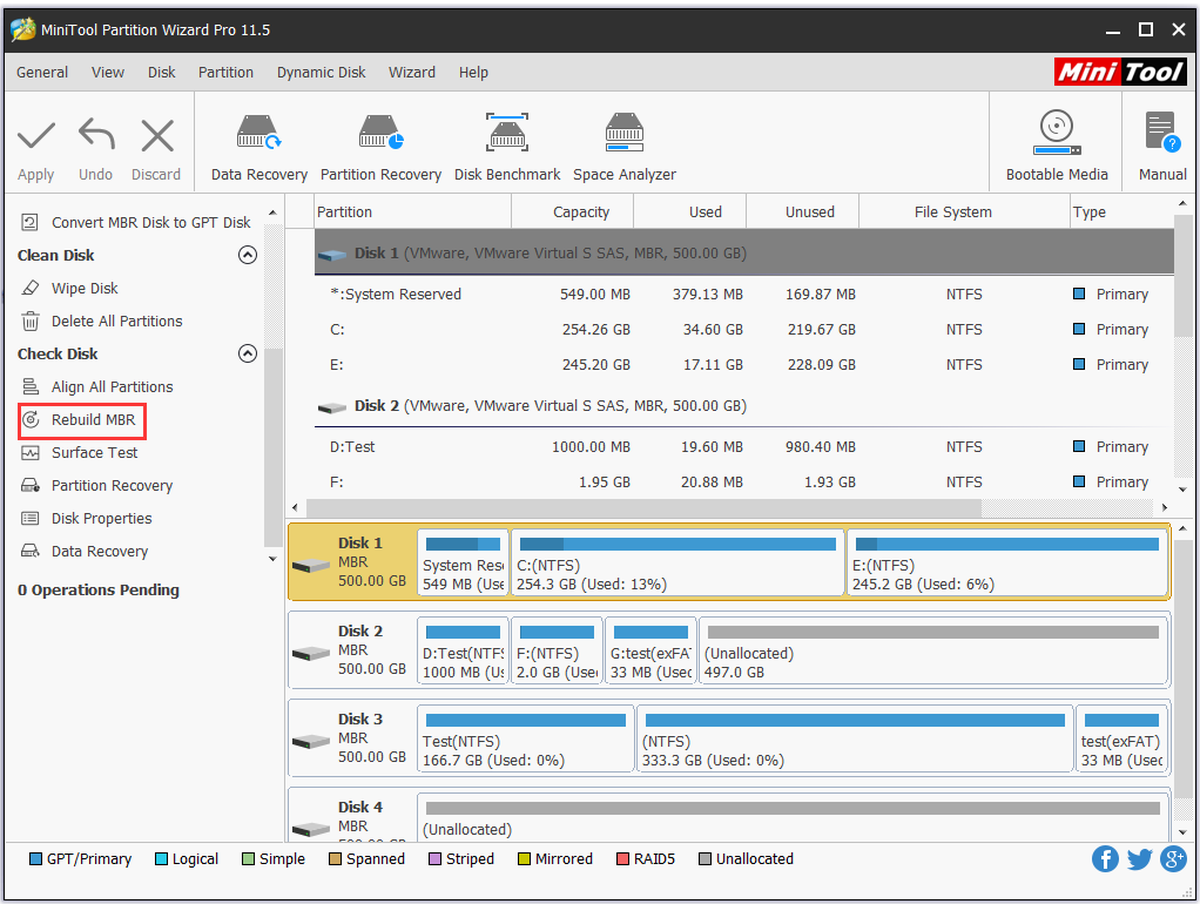This screenshot has height=904, width=1200.
Task: Click E:(NTFS) block in Disk 1 map
Action: click(1006, 564)
